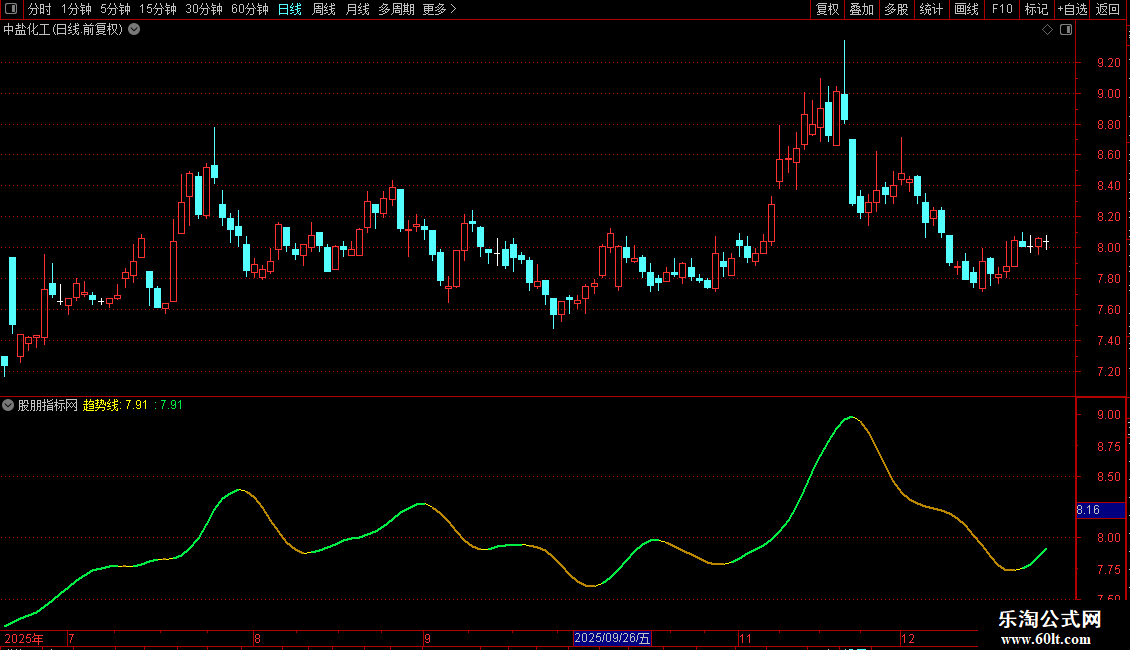The height and width of the screenshot is (650, 1130).
Task: Click the 2025年 label on the time axis
Action: 24,638
